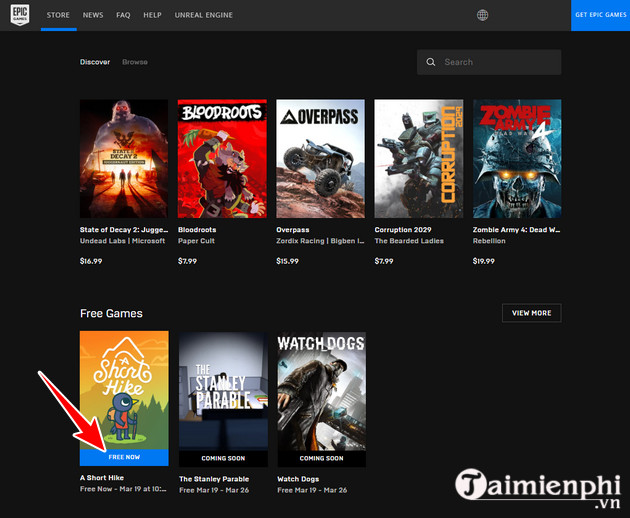Click the $19.99 price
This screenshot has width=630, height=518.
click(483, 261)
